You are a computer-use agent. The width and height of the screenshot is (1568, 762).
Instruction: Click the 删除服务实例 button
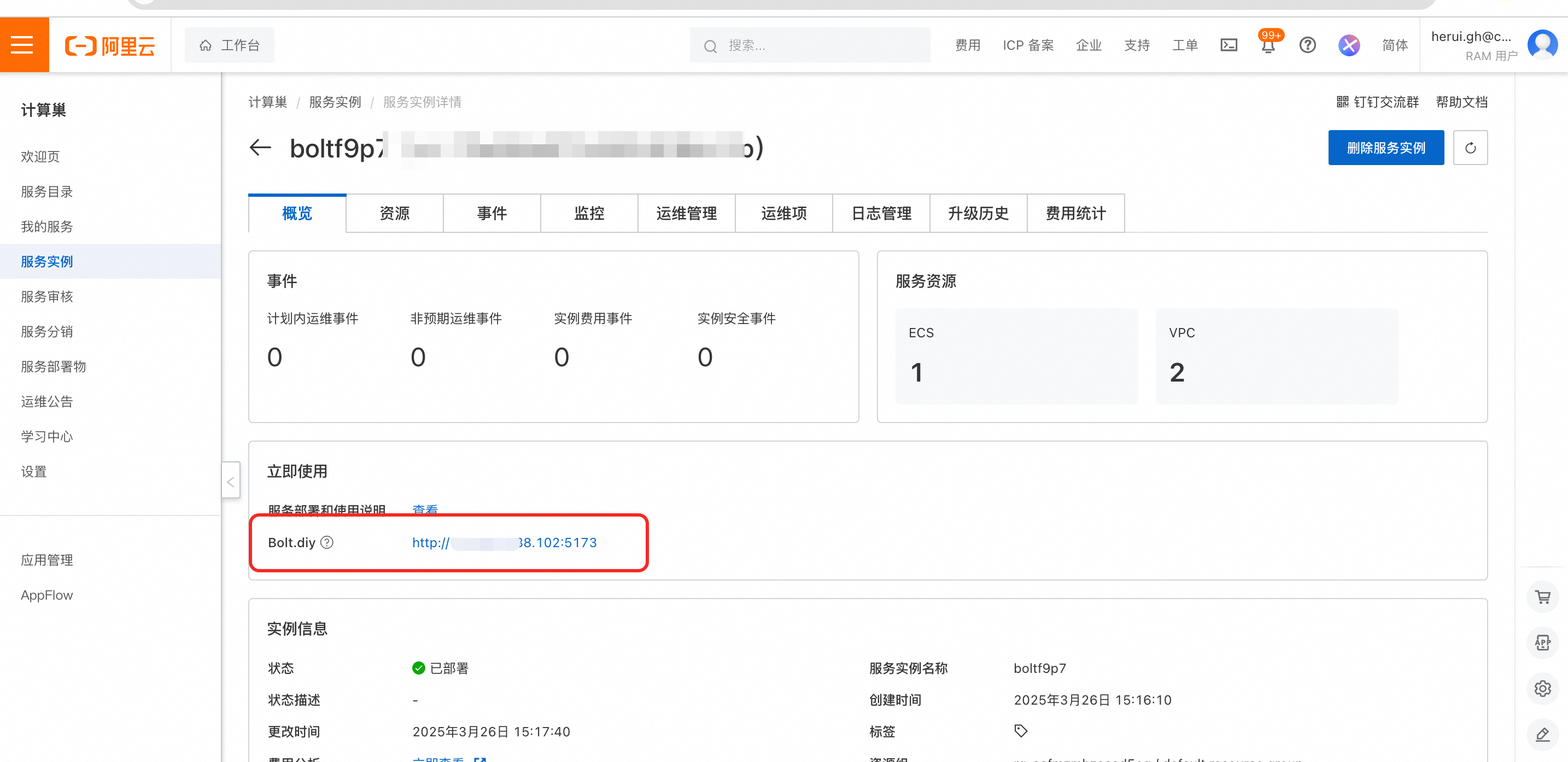[x=1385, y=148]
